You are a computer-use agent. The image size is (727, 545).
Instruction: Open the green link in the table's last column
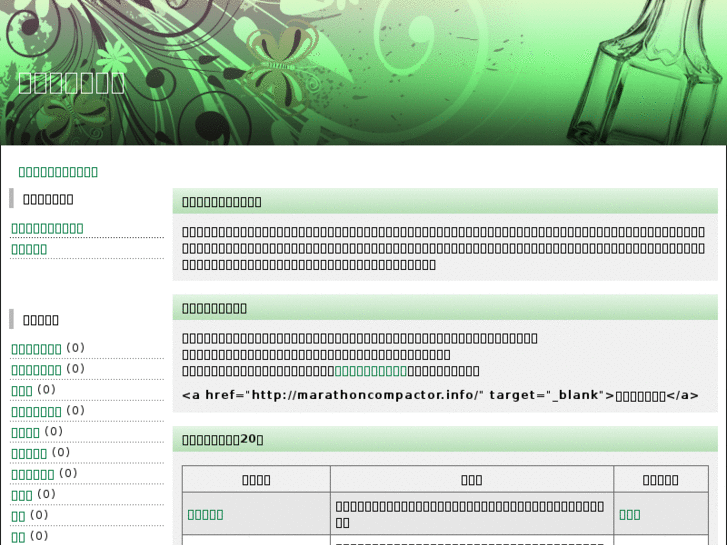click(x=630, y=514)
